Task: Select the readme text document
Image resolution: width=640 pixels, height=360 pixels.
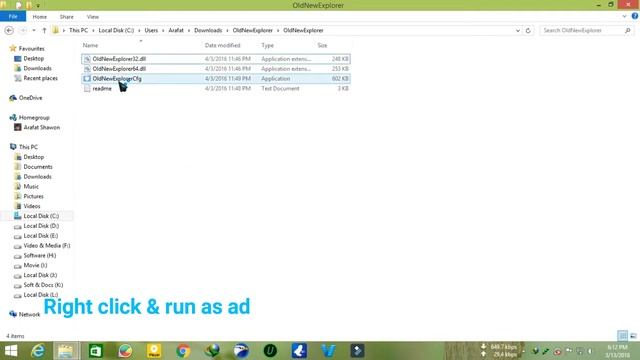Action: (216, 88)
